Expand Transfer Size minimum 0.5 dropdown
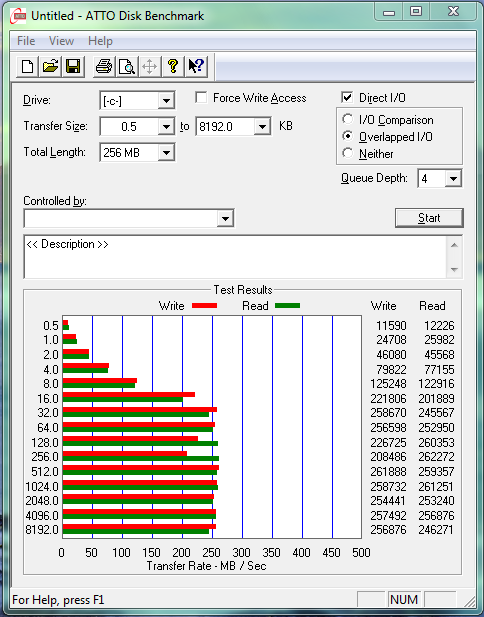484x617 pixels. pos(166,127)
